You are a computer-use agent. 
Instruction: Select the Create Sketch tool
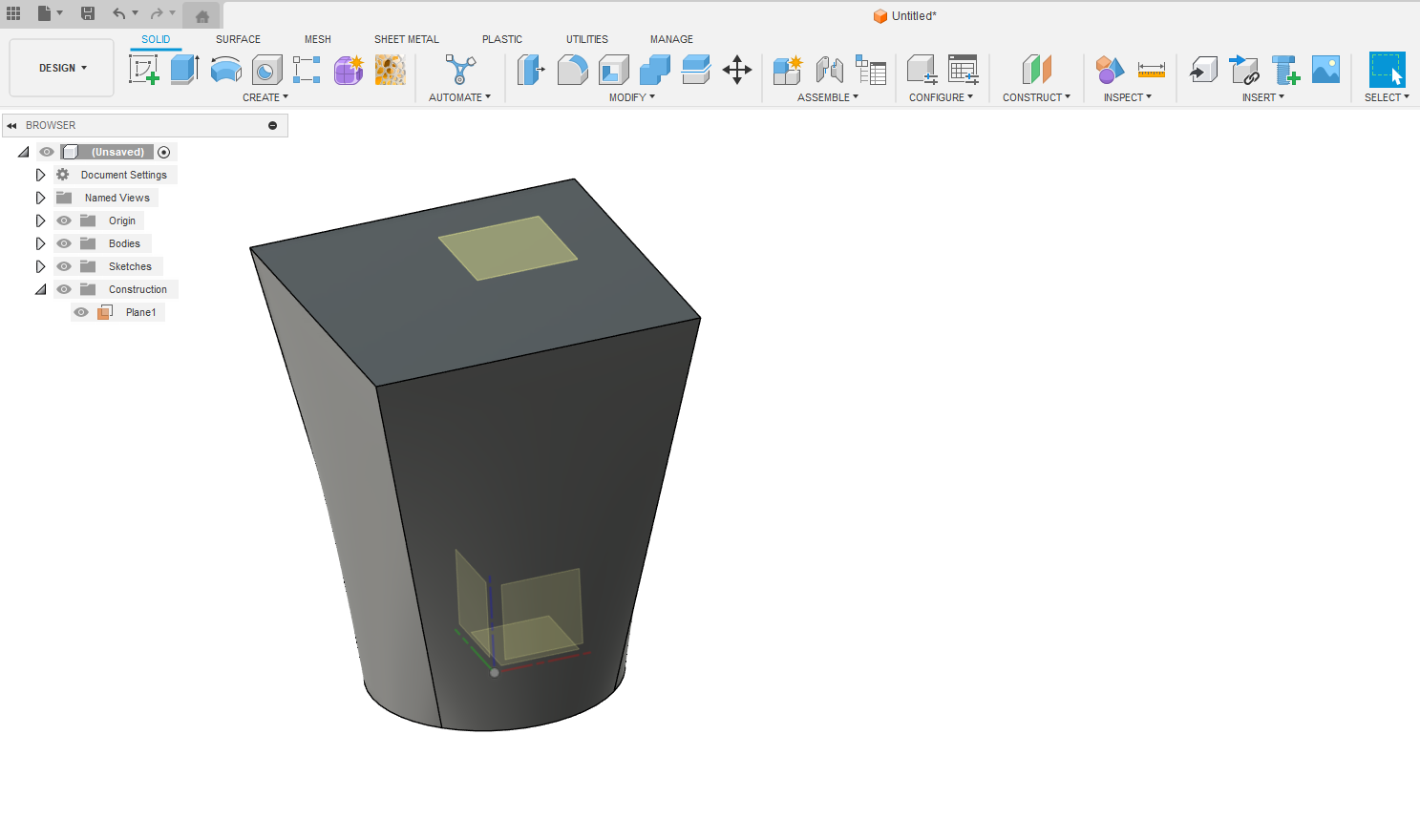pos(143,70)
